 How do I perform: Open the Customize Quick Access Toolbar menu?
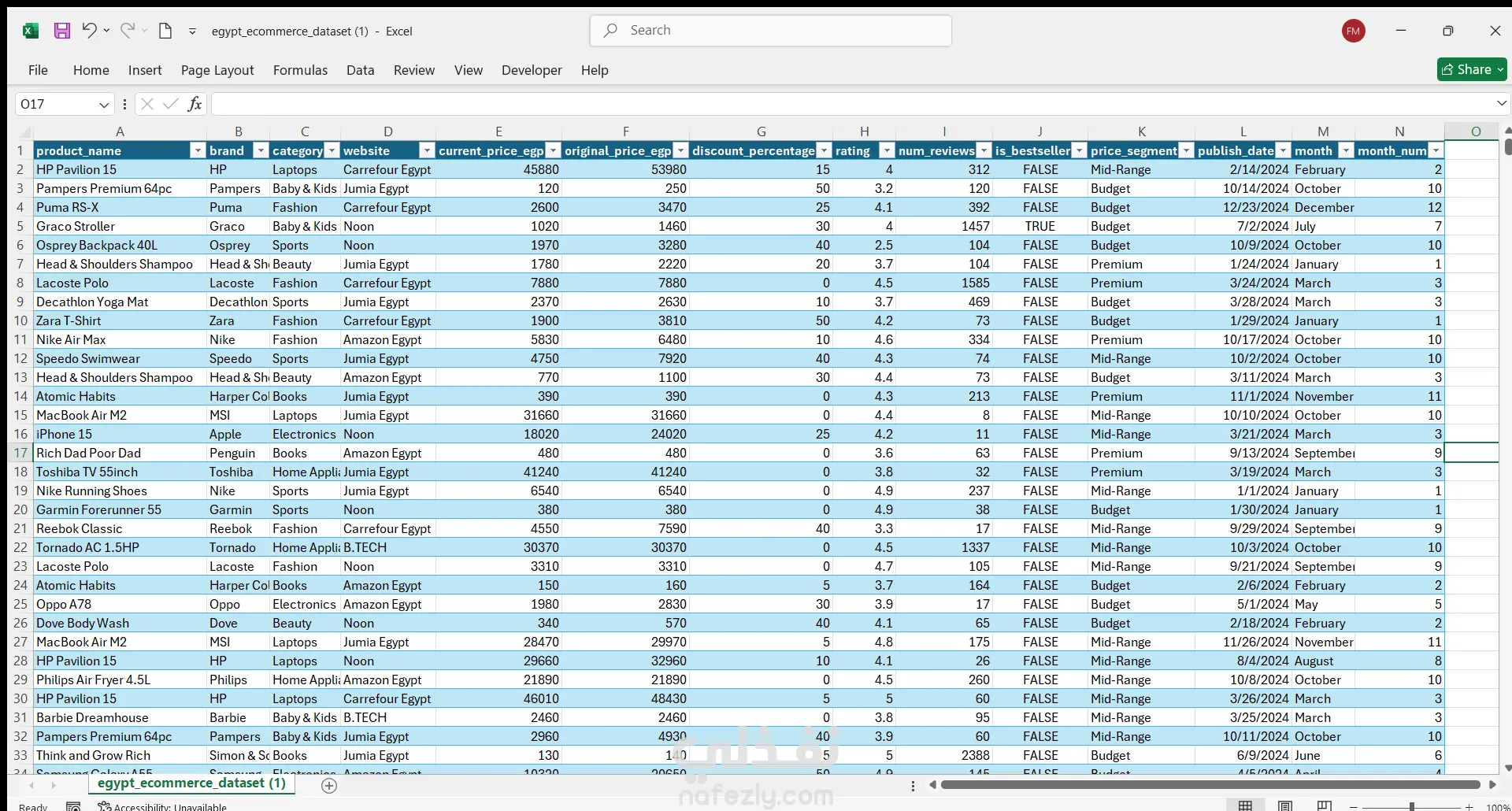tap(192, 31)
